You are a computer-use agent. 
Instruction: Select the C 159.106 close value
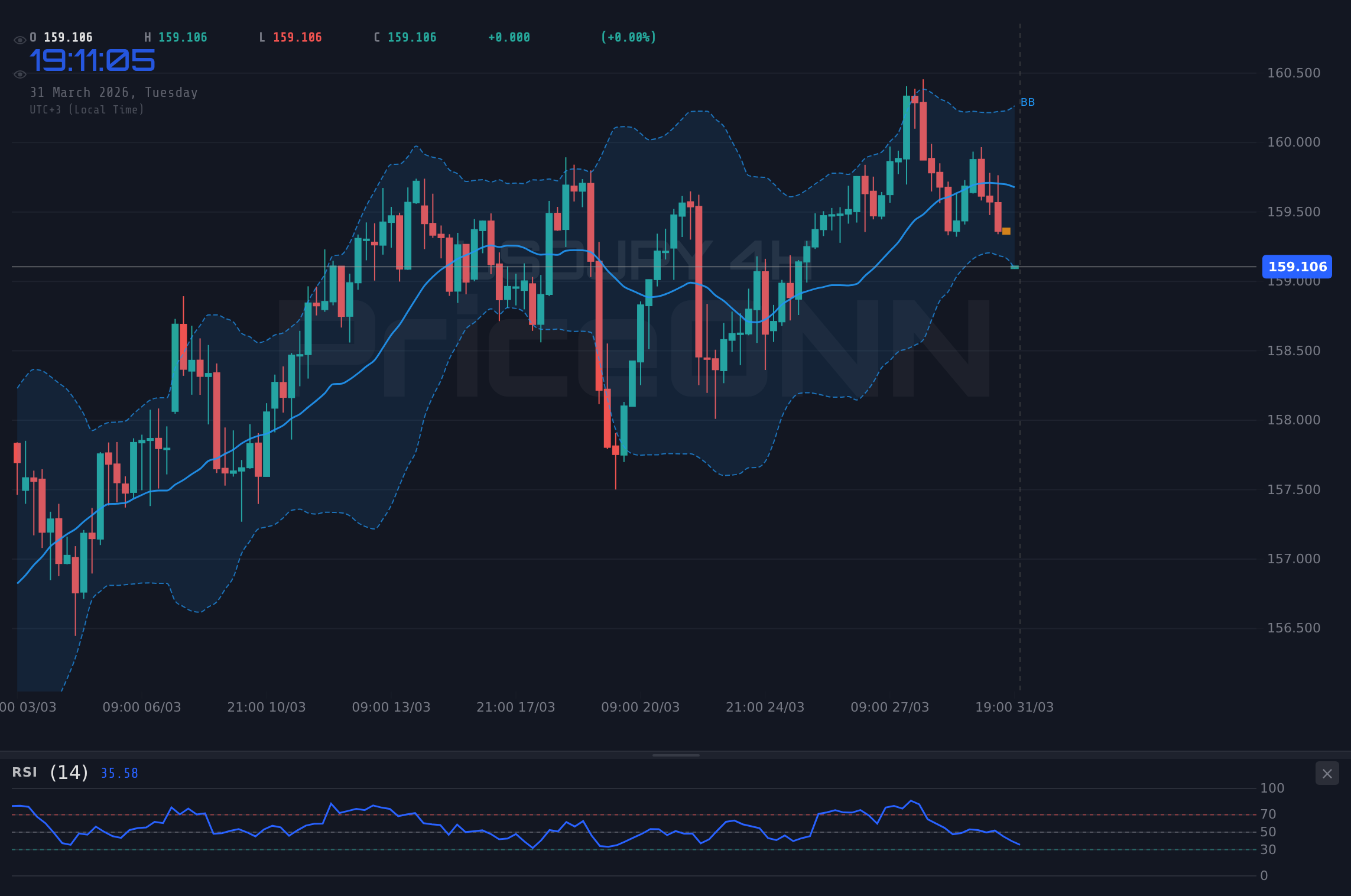point(404,37)
